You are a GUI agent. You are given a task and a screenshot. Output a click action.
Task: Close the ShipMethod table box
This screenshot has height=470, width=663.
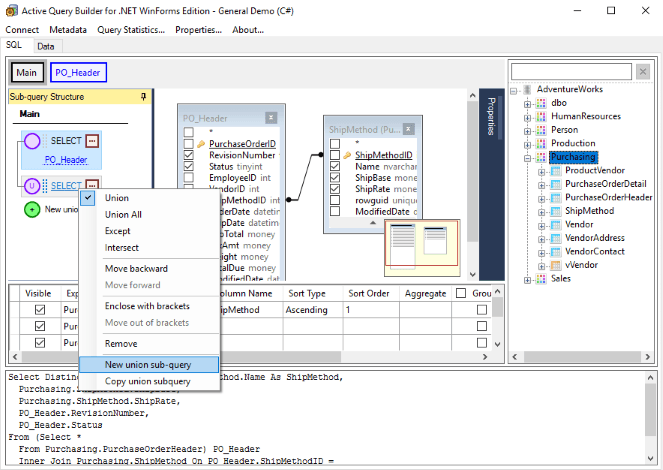[x=408, y=129]
